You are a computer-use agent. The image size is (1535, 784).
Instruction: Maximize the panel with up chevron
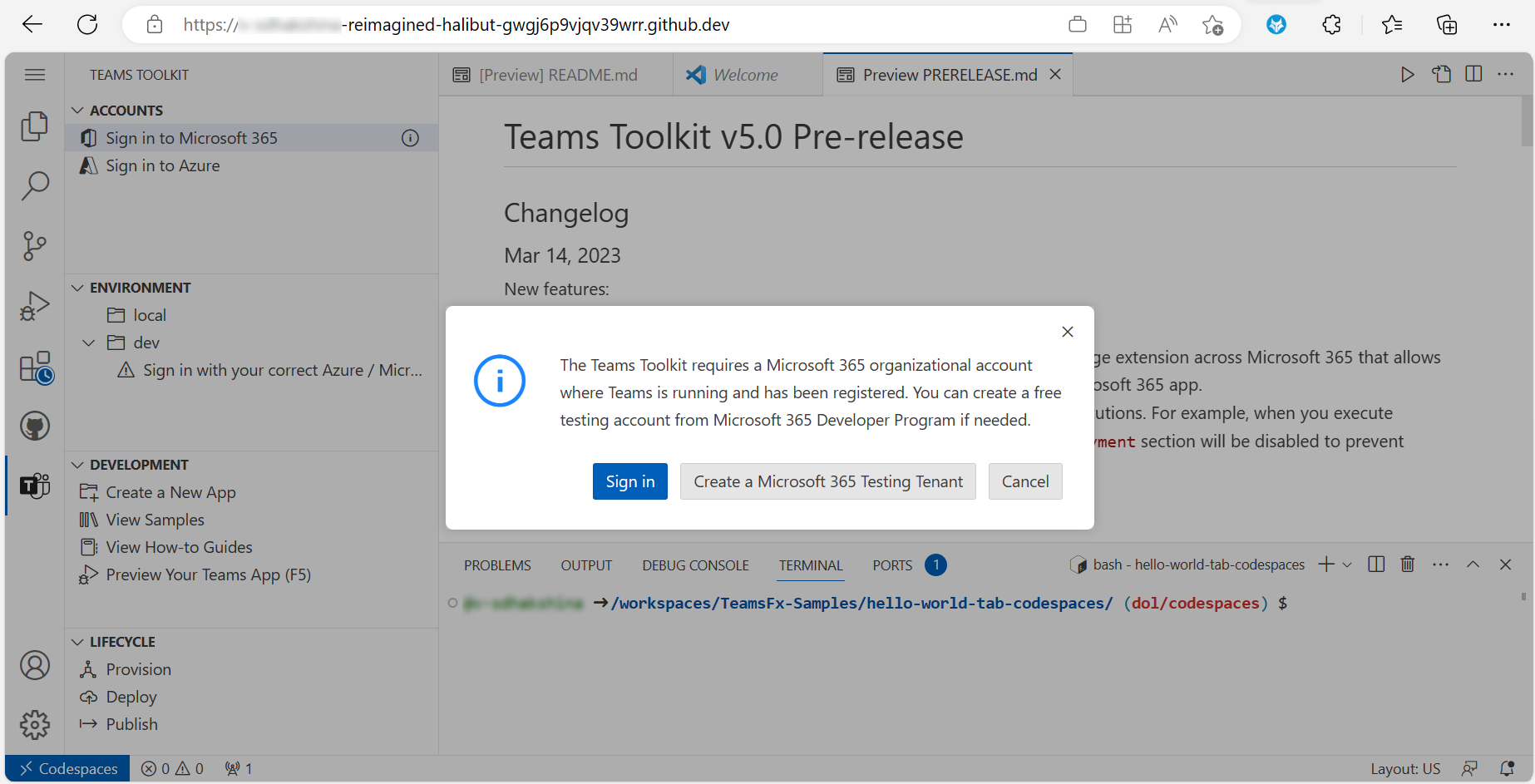1473,565
